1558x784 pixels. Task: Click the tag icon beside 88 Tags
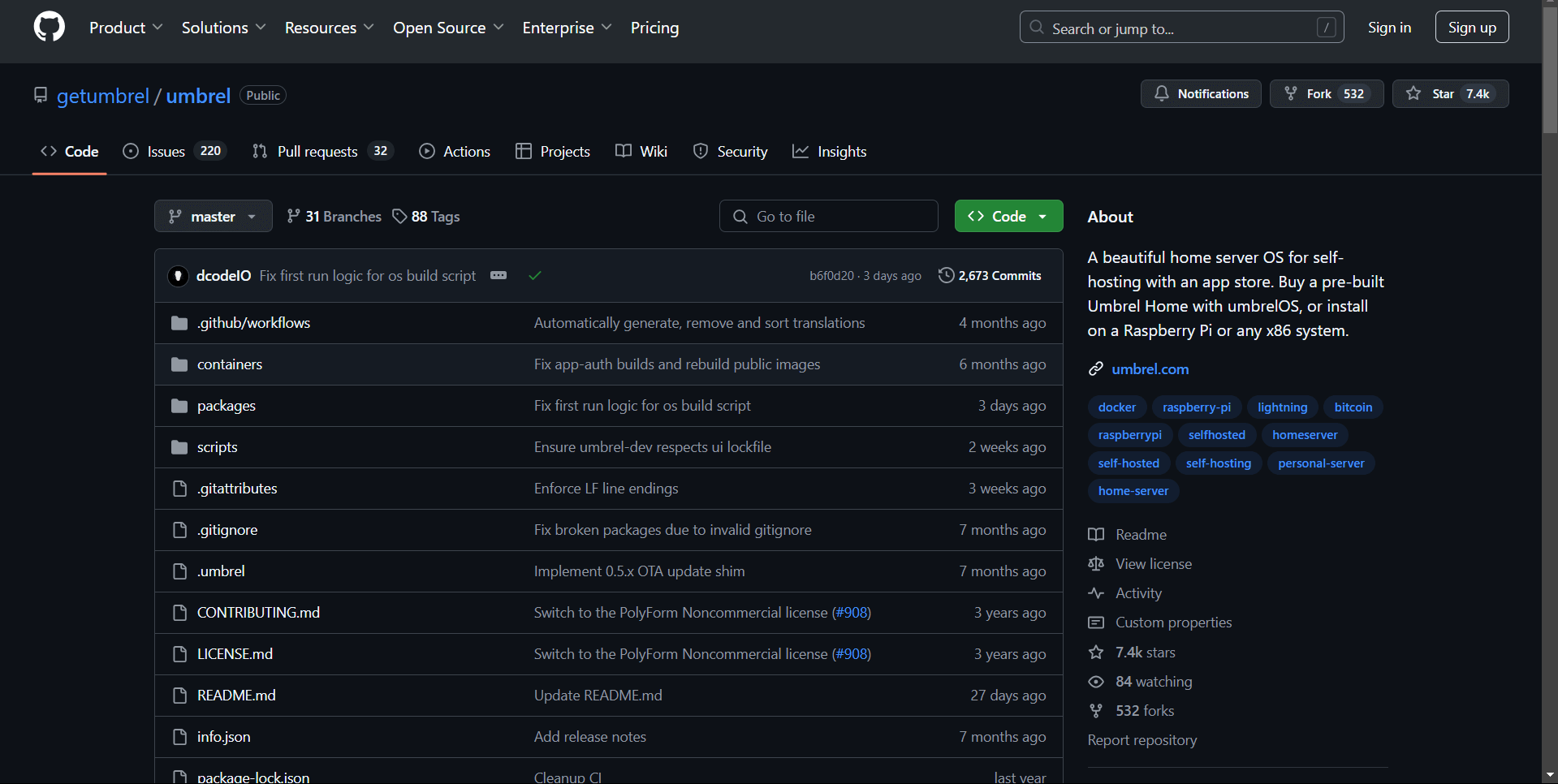[x=399, y=217]
